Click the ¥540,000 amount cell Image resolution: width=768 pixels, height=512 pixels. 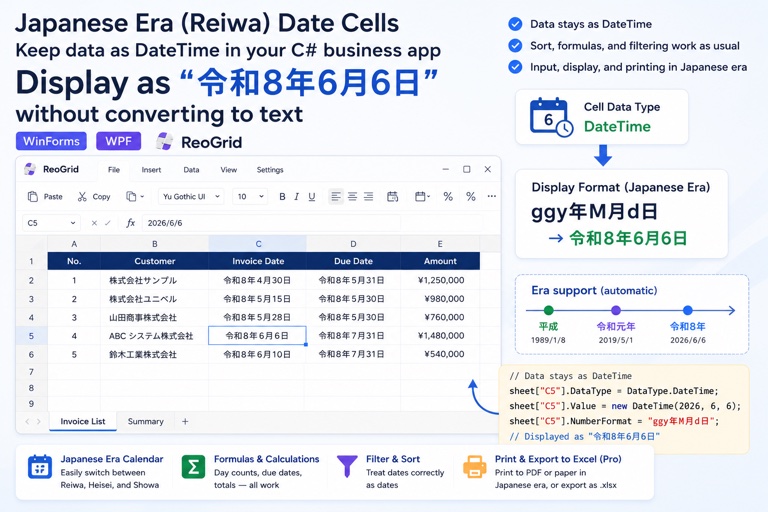click(x=440, y=354)
